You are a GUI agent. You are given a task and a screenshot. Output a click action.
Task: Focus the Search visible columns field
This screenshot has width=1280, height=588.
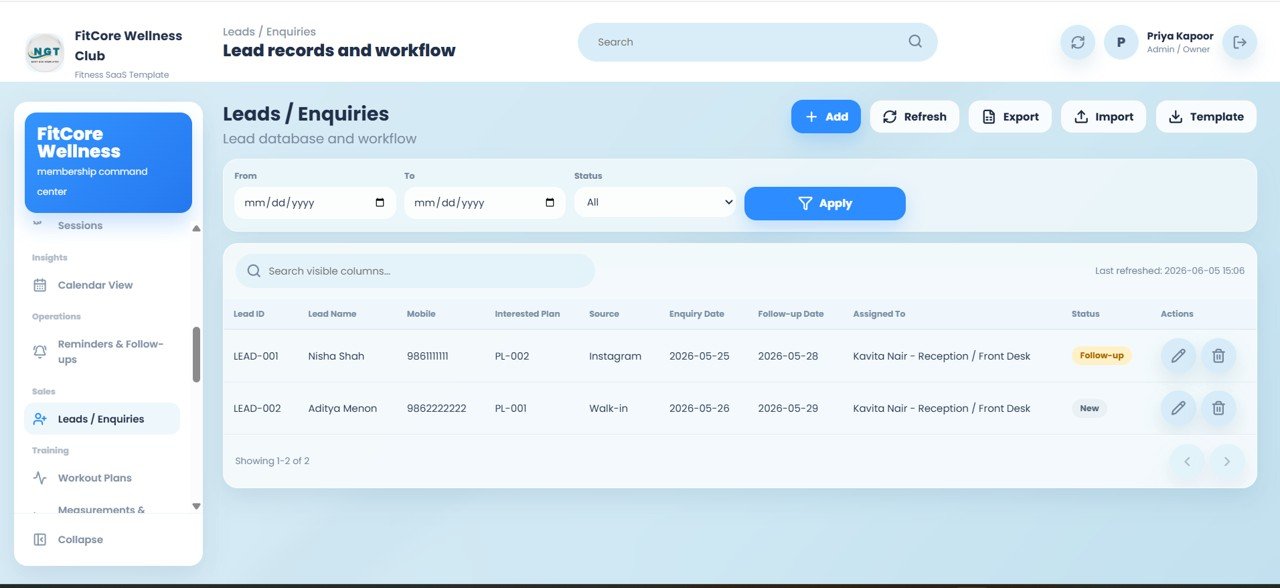click(415, 271)
